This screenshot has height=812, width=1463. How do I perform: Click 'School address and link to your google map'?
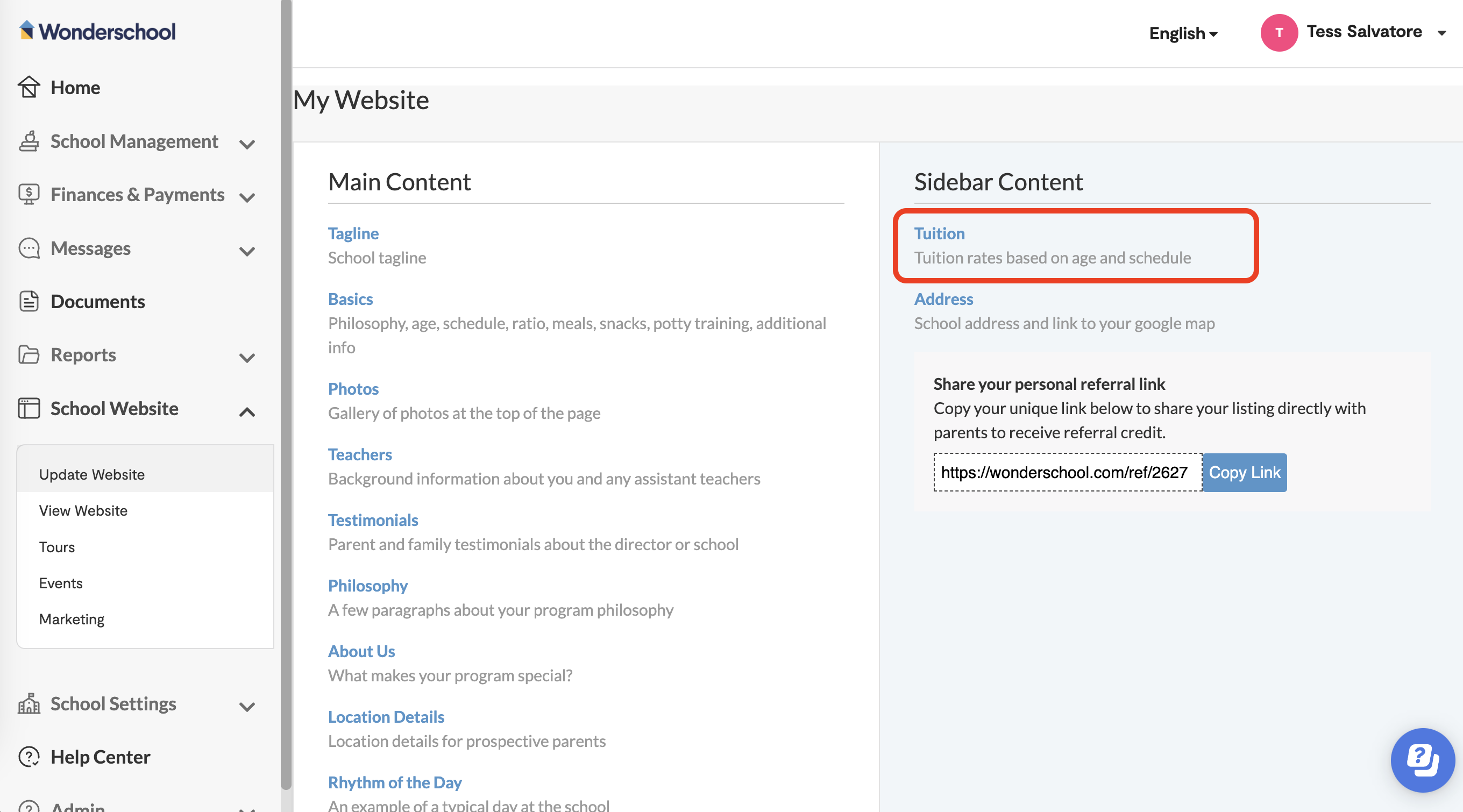(x=1064, y=324)
